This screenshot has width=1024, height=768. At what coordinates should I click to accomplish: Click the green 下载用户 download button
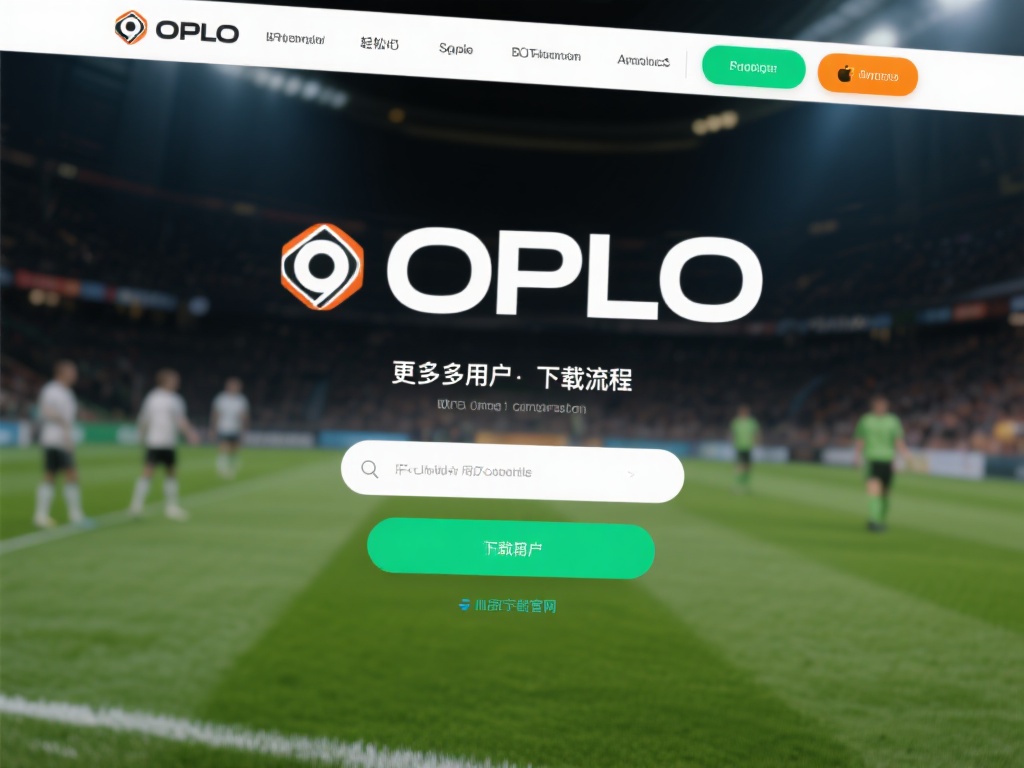tap(511, 548)
